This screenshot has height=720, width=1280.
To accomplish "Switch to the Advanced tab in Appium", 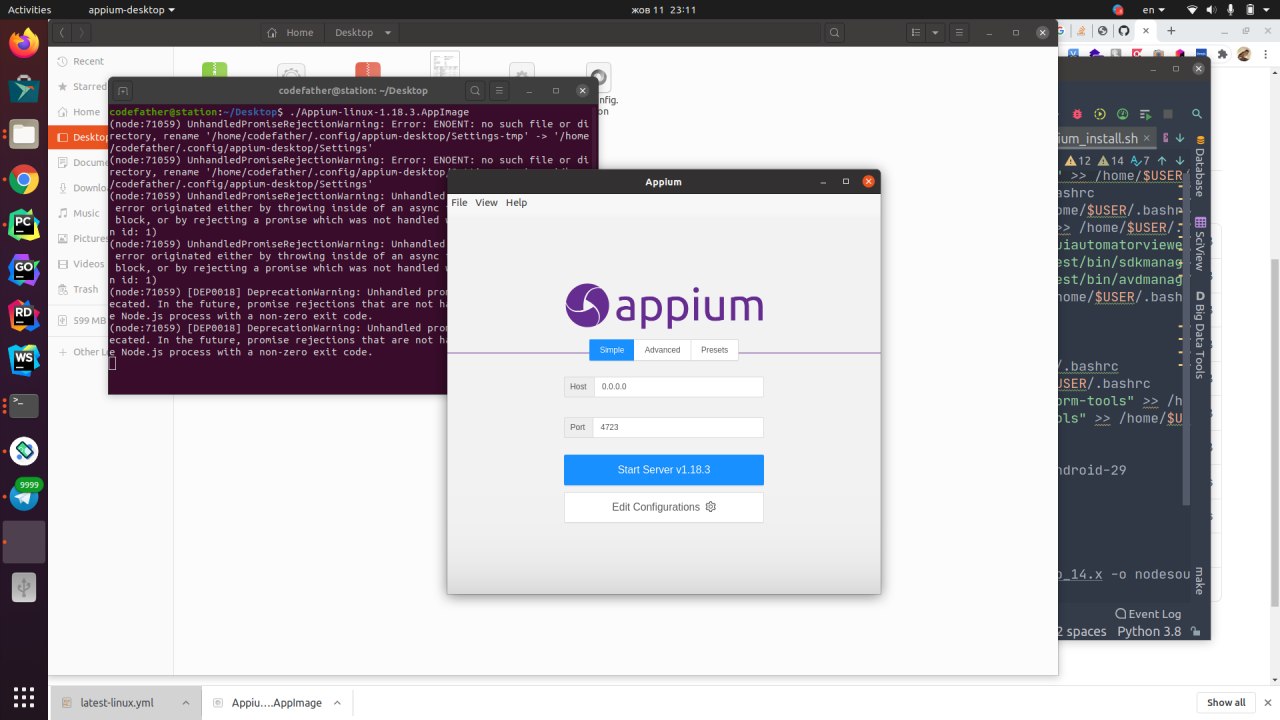I will pyautogui.click(x=662, y=350).
